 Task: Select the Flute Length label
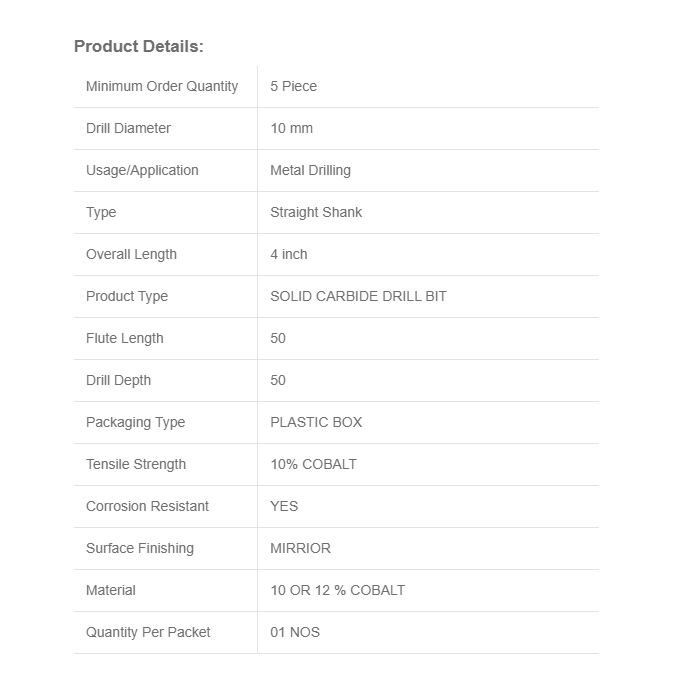[x=124, y=338]
